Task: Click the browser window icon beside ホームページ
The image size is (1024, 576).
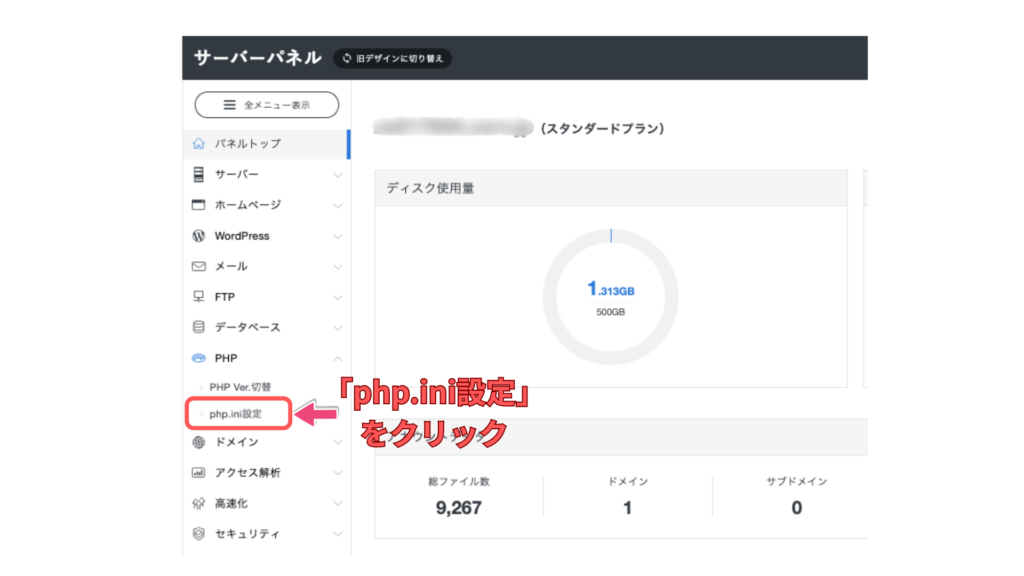Action: pos(198,205)
